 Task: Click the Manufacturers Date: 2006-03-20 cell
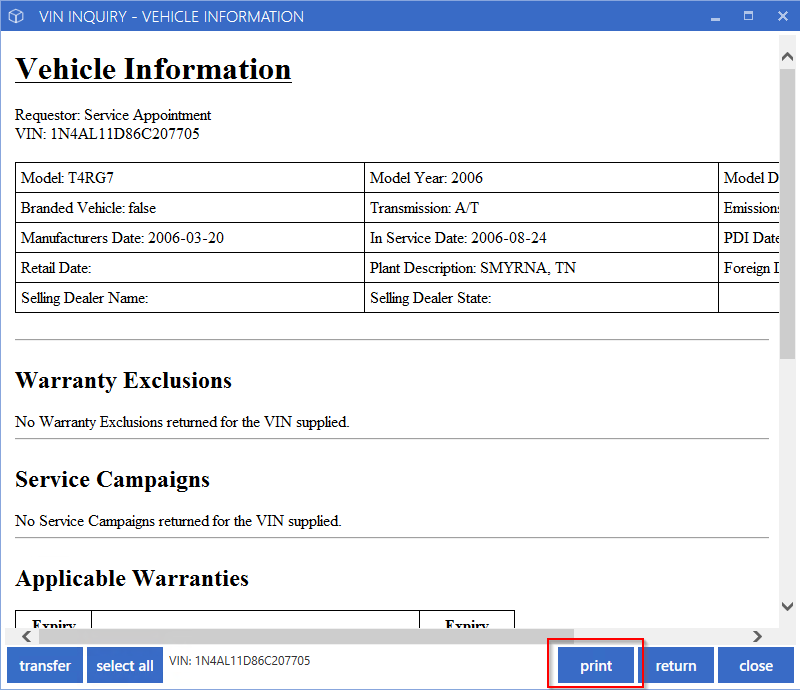190,238
